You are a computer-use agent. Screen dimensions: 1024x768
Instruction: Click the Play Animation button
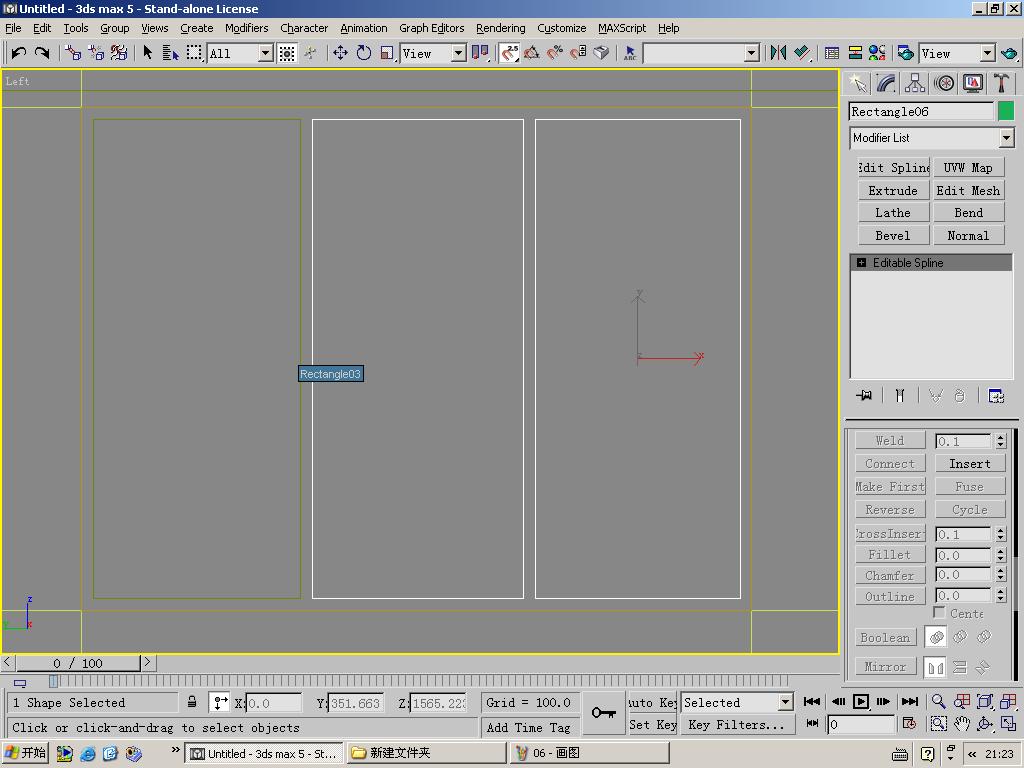[861, 701]
